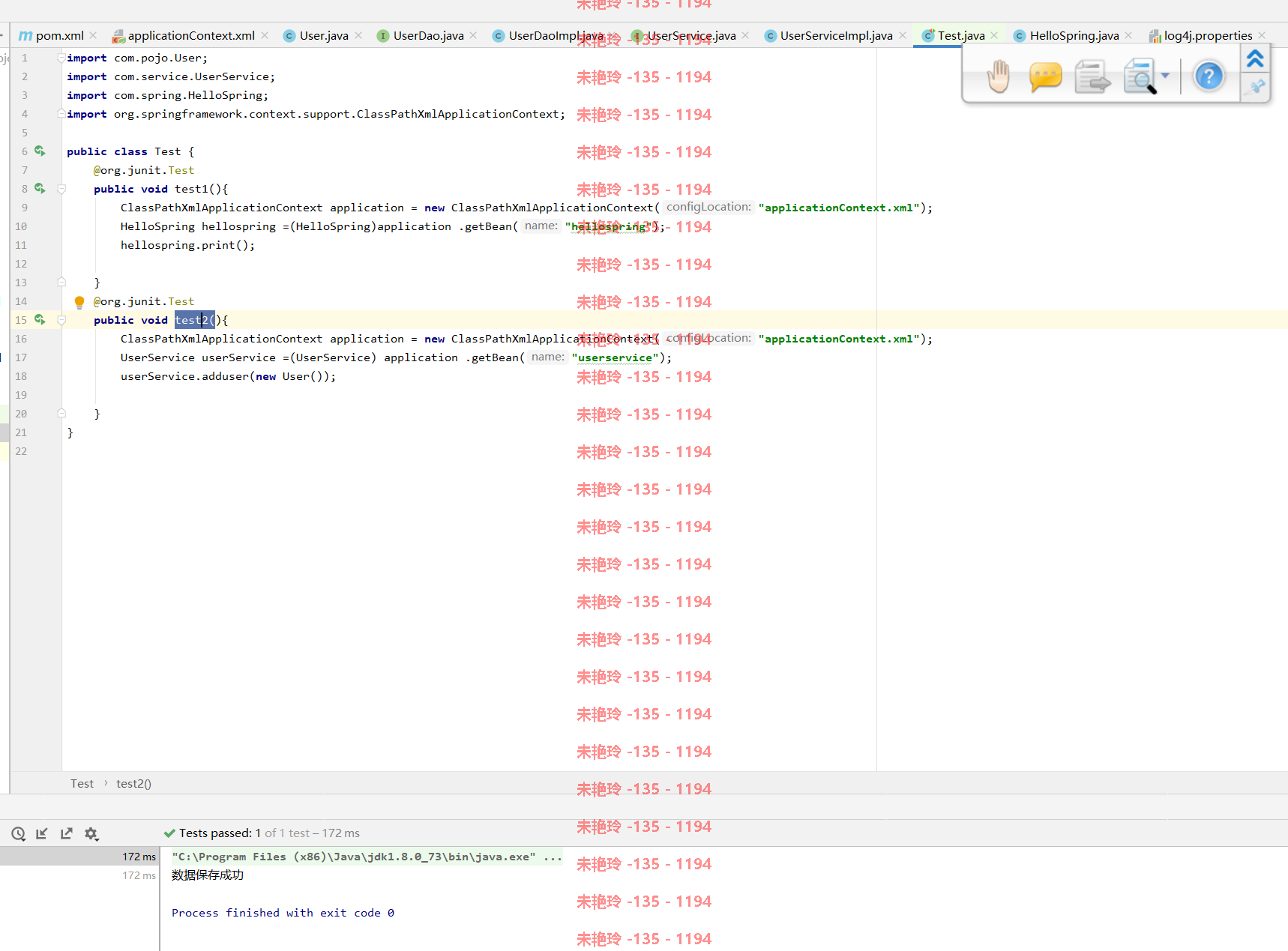This screenshot has width=1288, height=951.
Task: Open the blue question mark help icon
Action: click(1209, 76)
